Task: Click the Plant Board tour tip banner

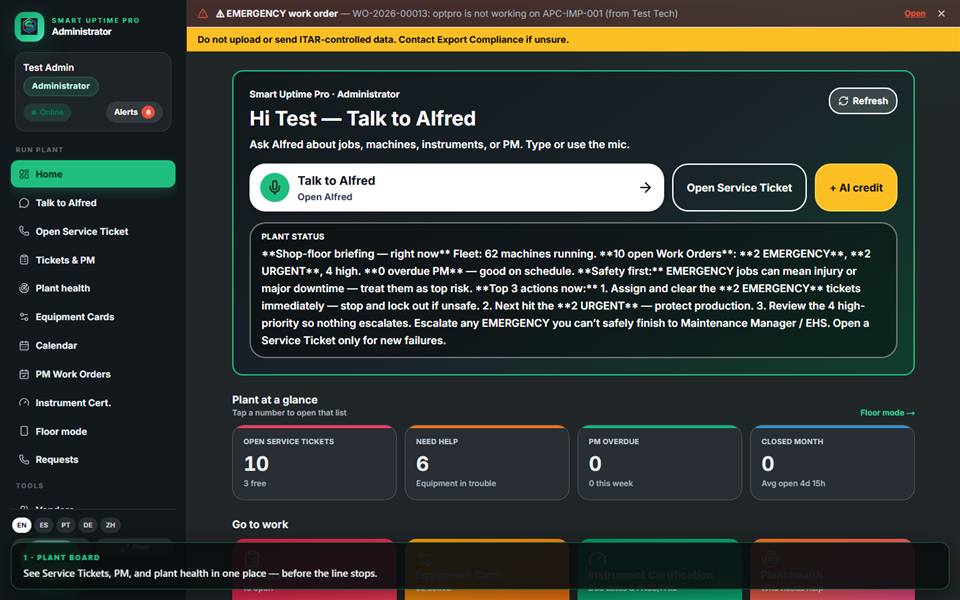Action: [480, 566]
